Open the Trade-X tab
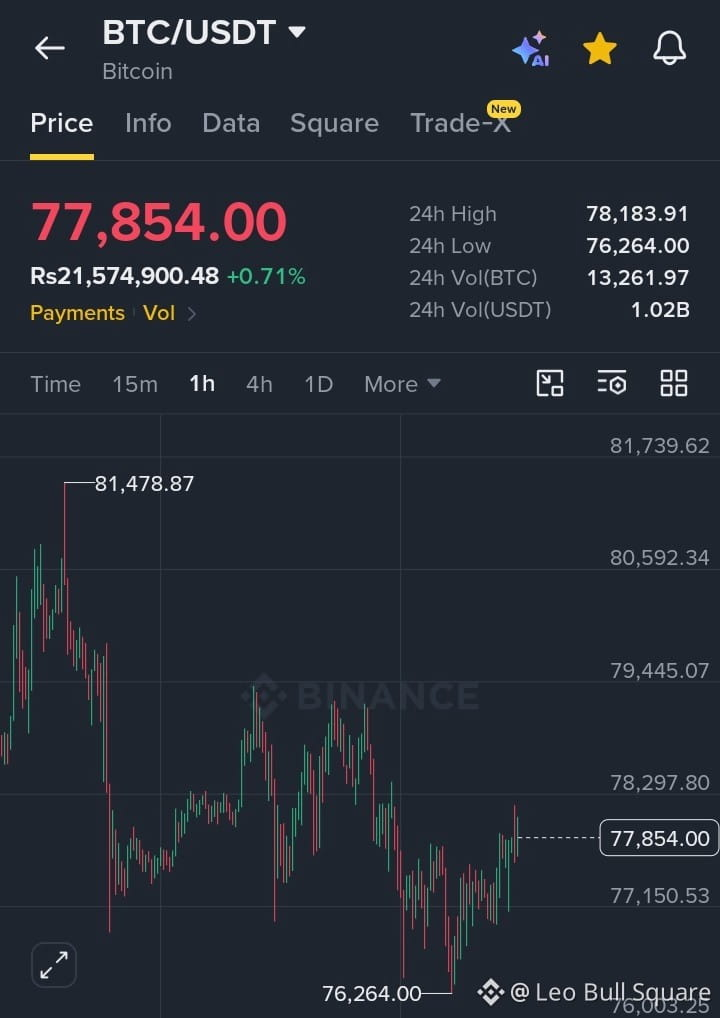The height and width of the screenshot is (1018, 720). pos(461,123)
